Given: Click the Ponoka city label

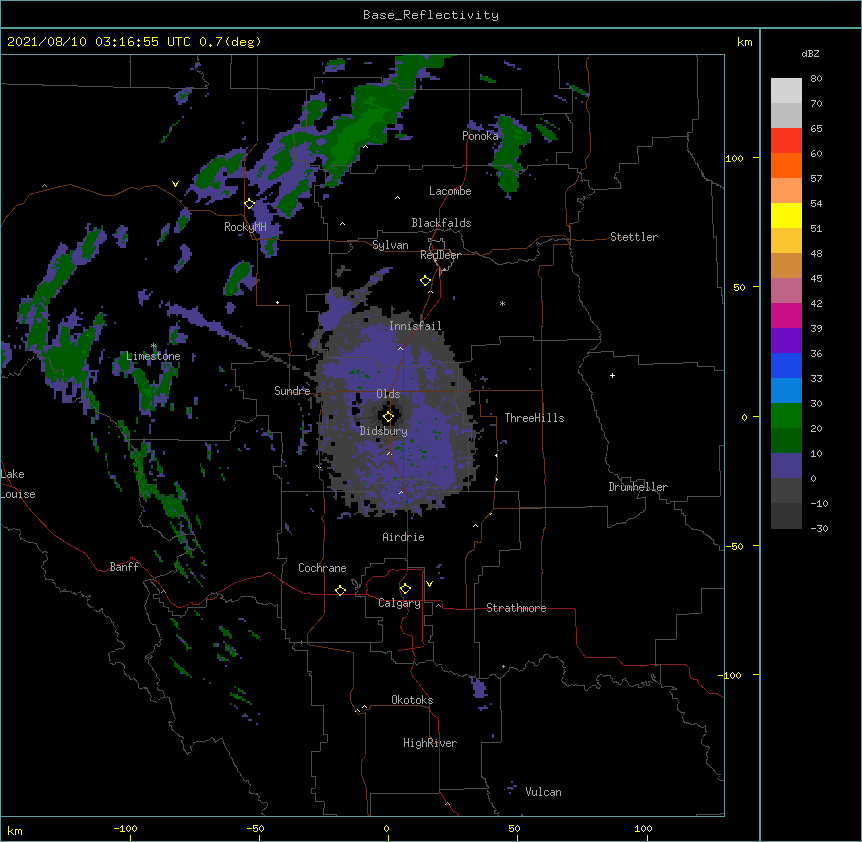Looking at the screenshot, I should pos(480,136).
